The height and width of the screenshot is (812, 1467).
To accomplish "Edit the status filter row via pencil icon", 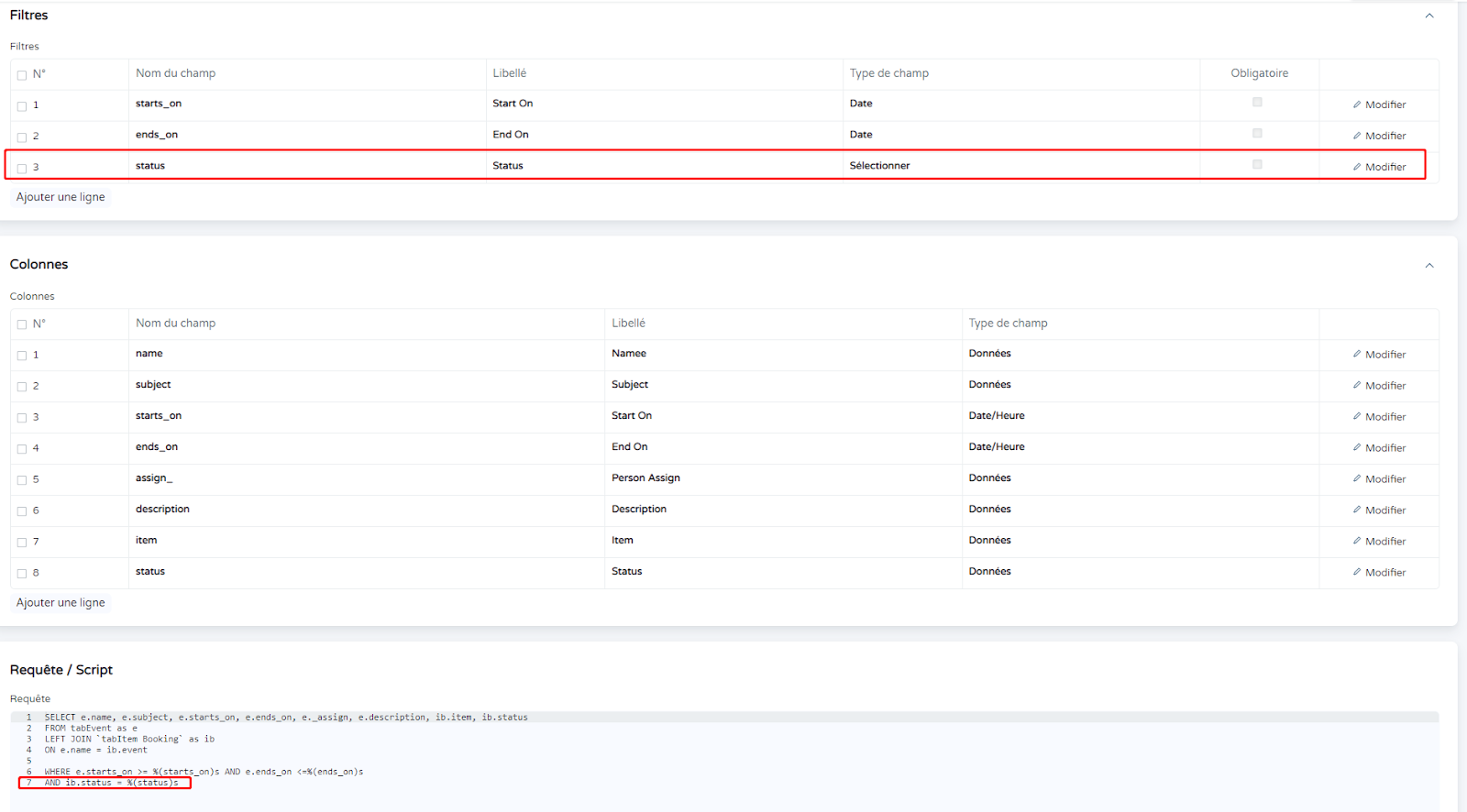I will coord(1357,167).
